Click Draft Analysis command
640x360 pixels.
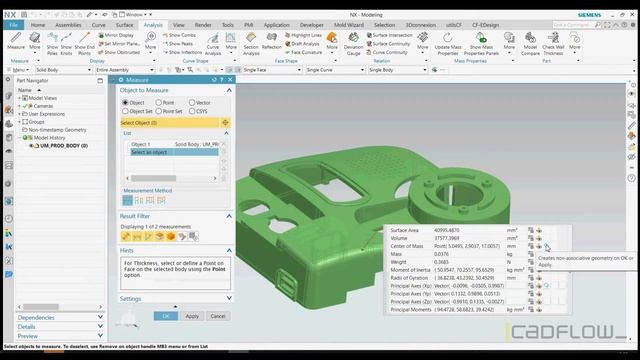tap(302, 44)
